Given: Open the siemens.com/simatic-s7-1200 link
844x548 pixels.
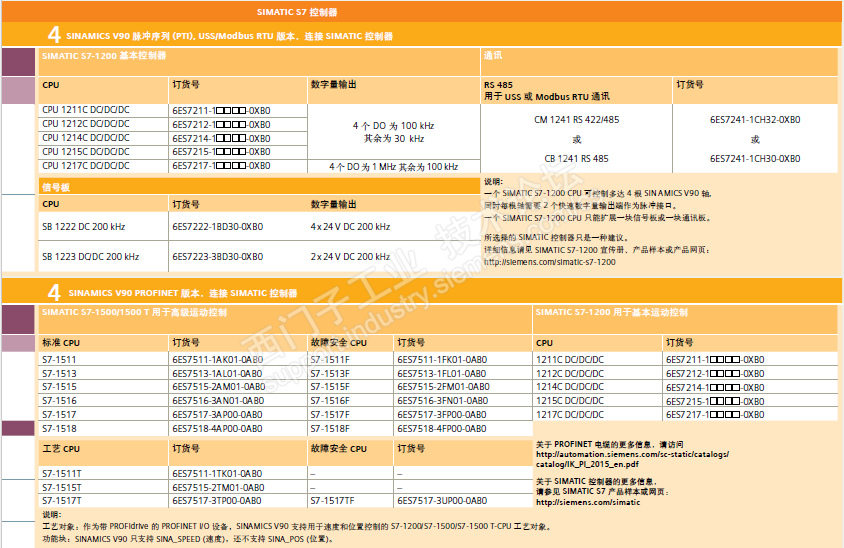Looking at the screenshot, I should tap(550, 262).
